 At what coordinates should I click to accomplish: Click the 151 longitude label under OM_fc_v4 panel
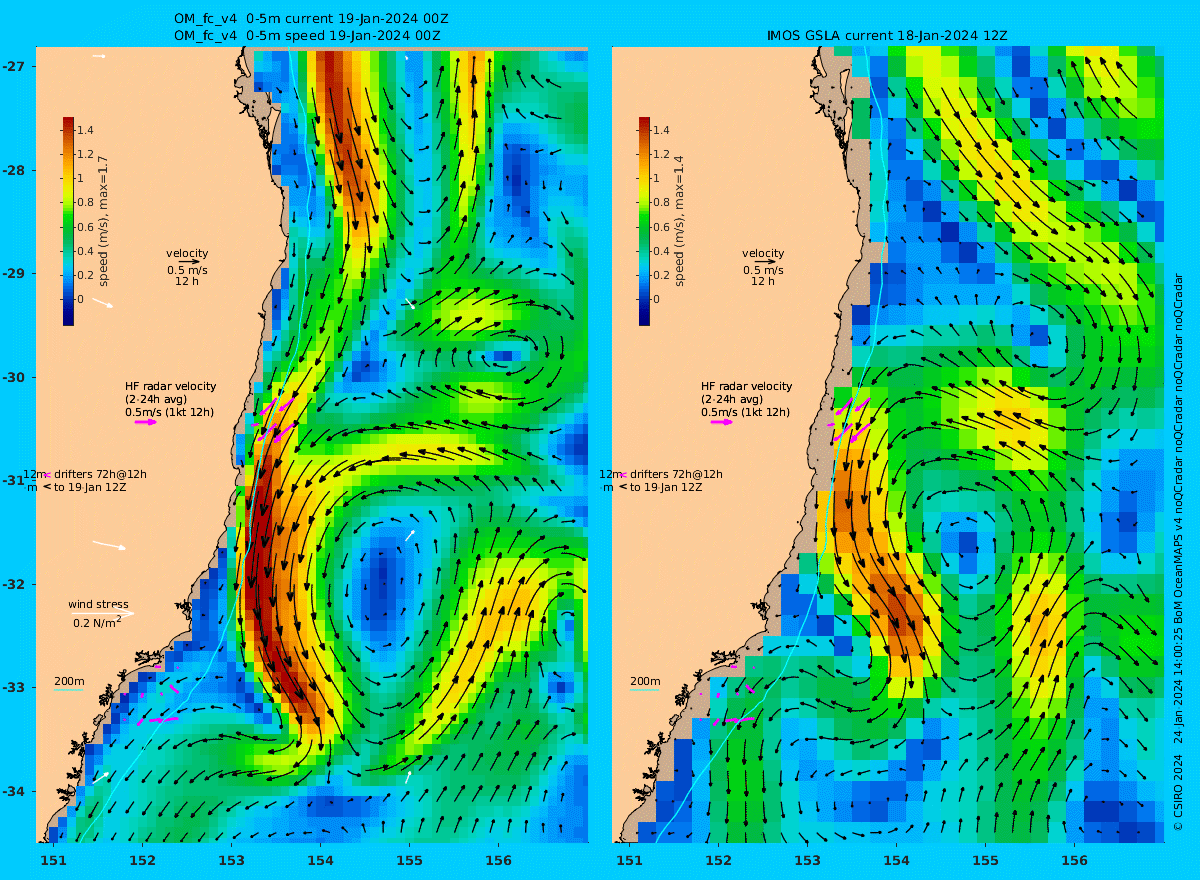pyautogui.click(x=53, y=860)
